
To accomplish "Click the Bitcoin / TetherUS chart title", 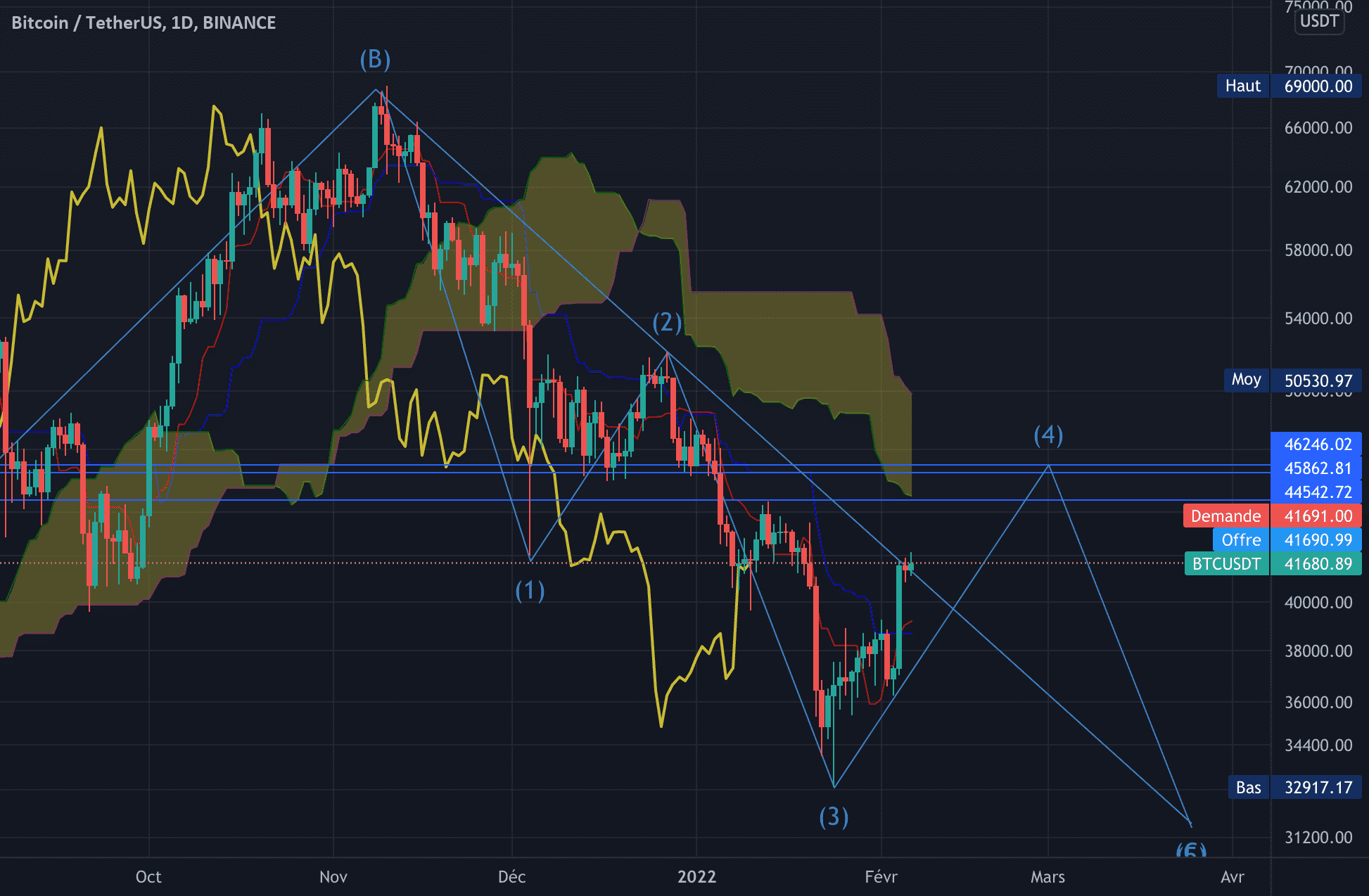I will click(144, 23).
